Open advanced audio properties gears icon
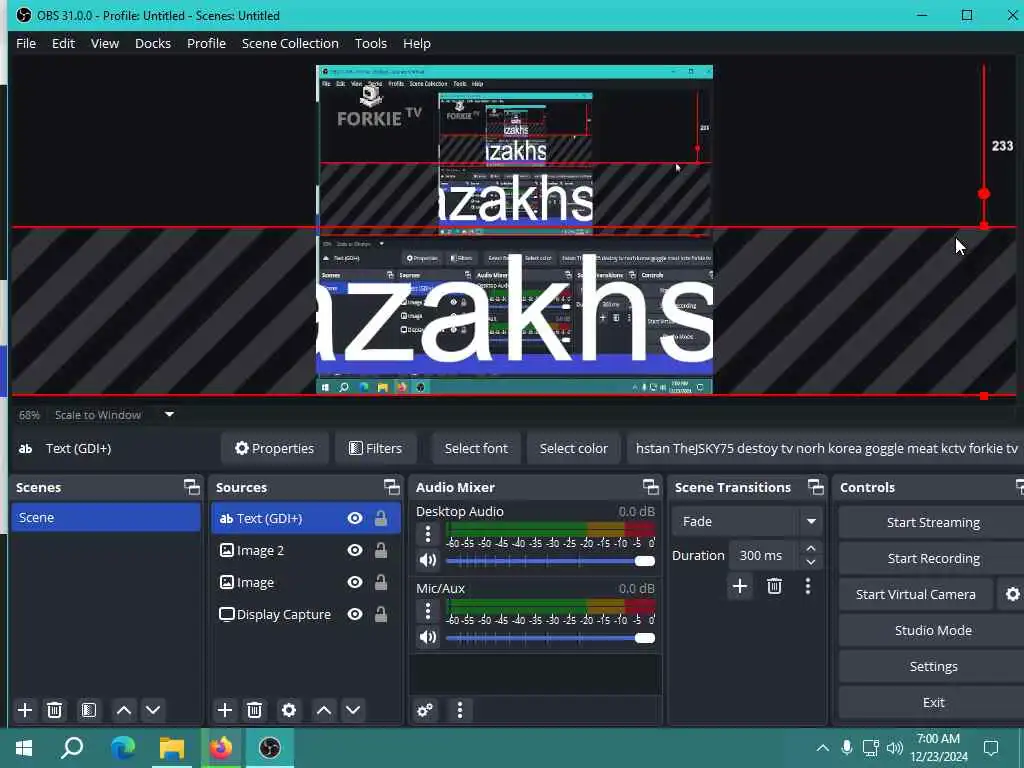This screenshot has width=1024, height=768. 425,710
